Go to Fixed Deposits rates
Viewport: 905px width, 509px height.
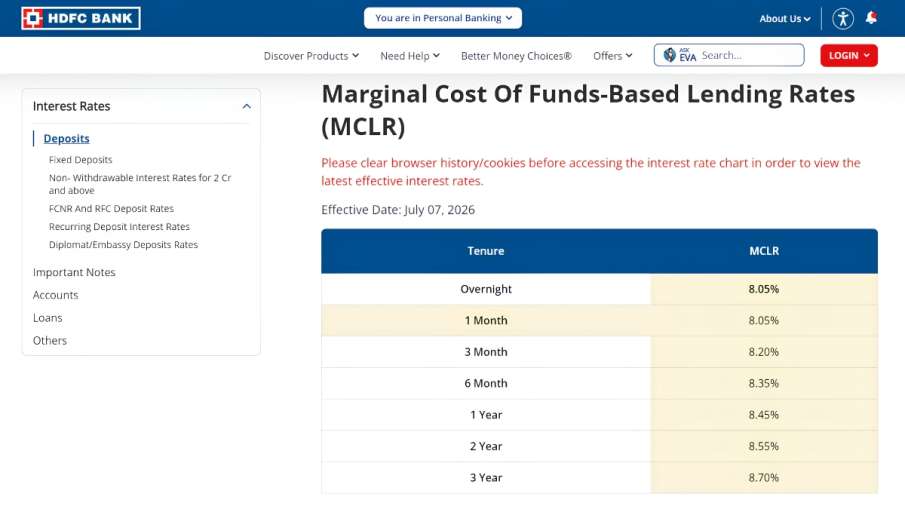tap(80, 160)
